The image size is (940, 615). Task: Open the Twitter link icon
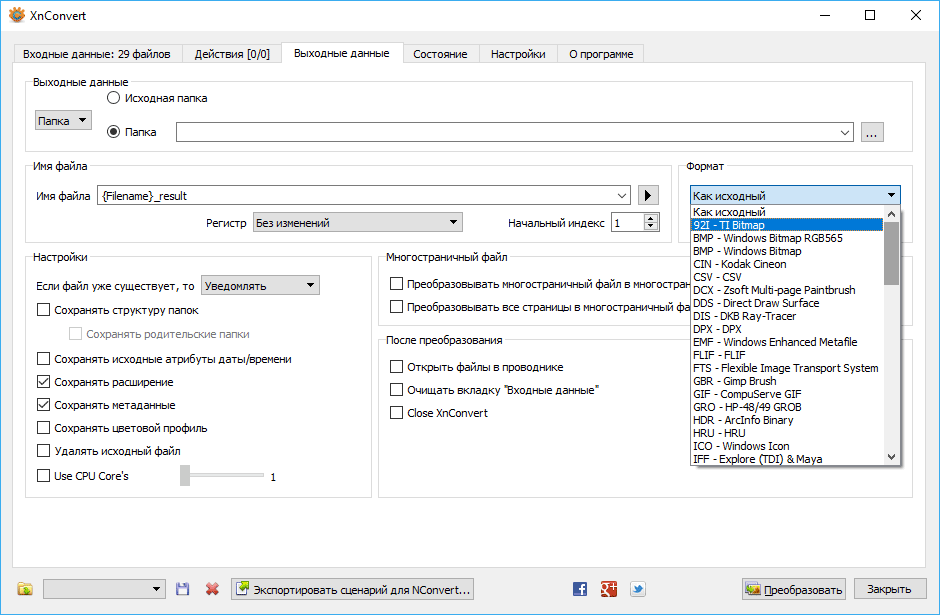638,589
